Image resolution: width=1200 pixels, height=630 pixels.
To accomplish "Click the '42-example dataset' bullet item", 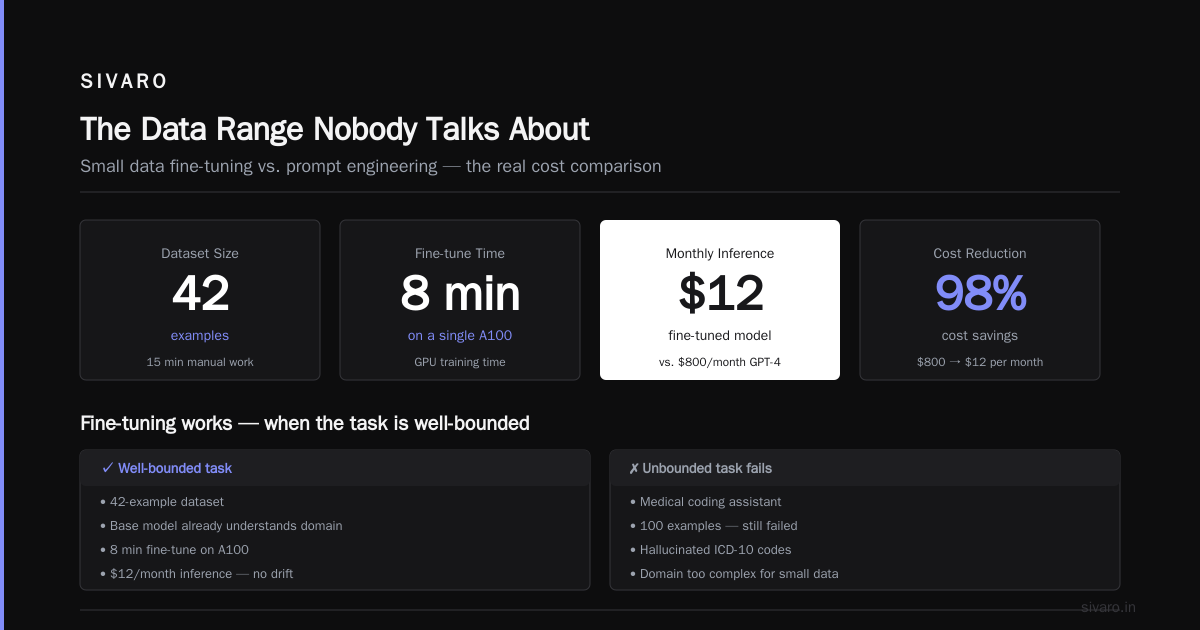I will click(163, 502).
